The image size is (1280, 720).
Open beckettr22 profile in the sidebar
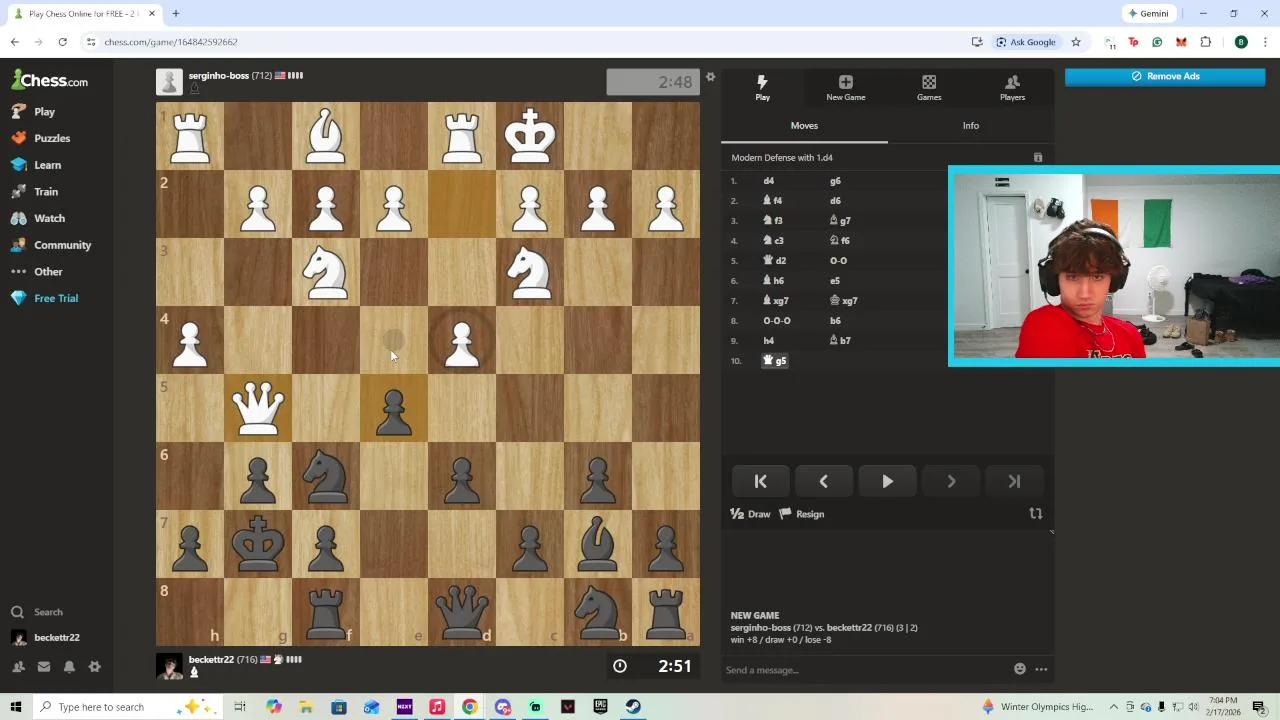[46, 637]
